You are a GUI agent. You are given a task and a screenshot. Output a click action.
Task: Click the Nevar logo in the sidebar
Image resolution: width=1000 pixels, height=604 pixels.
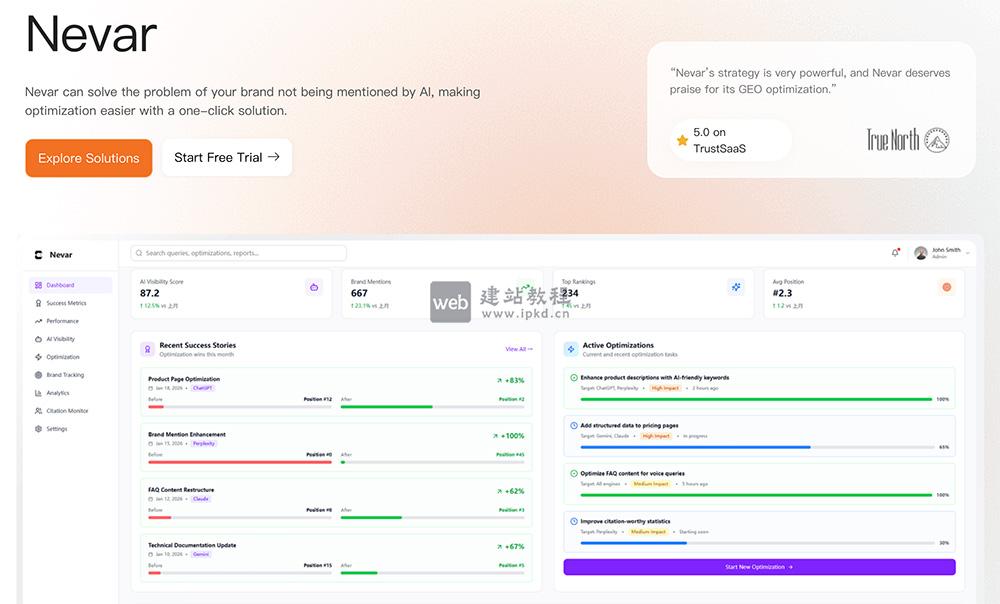click(39, 255)
